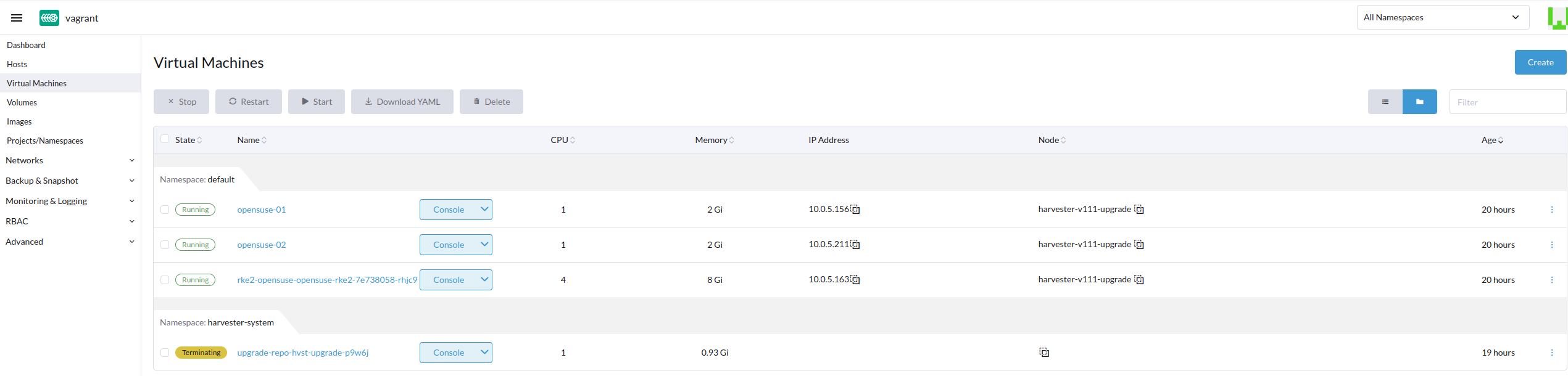Copy the node info on the Terminating VM row

click(x=1044, y=352)
